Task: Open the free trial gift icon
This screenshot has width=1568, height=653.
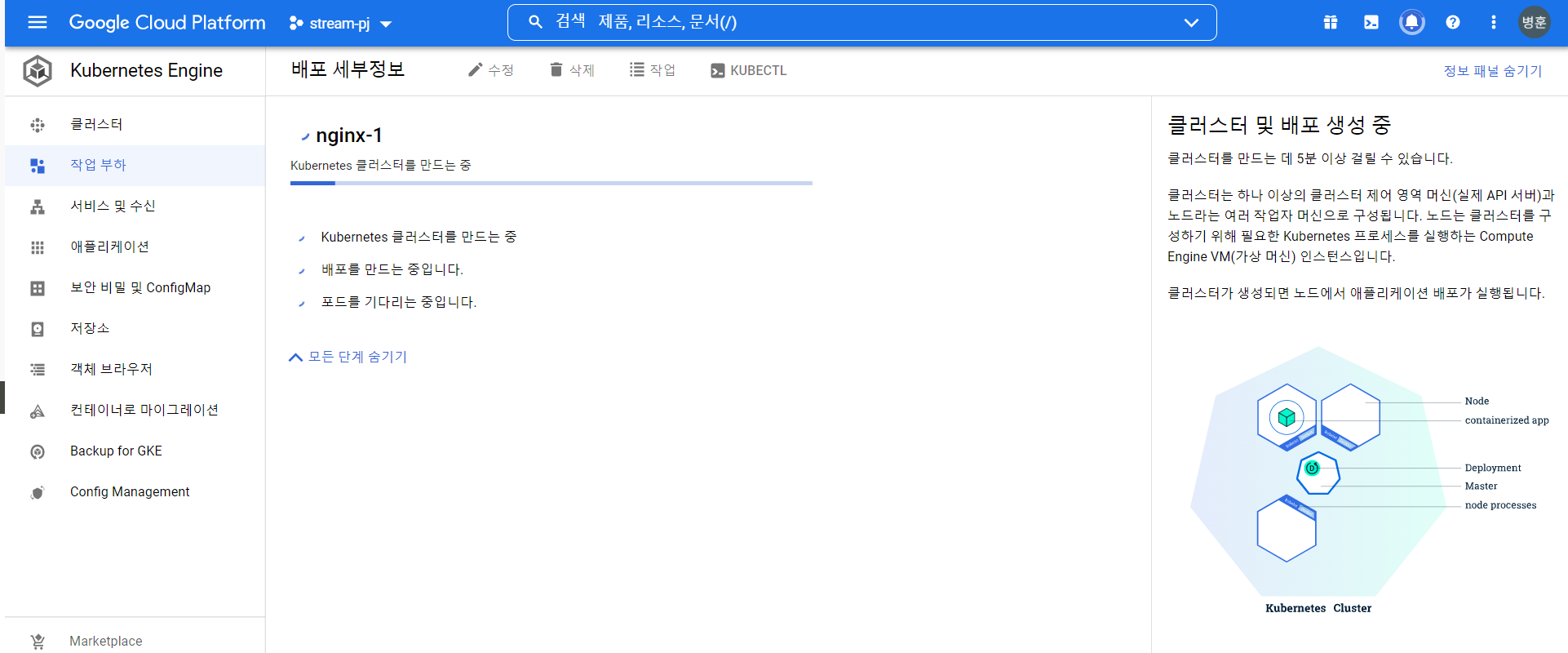Action: 1331,22
